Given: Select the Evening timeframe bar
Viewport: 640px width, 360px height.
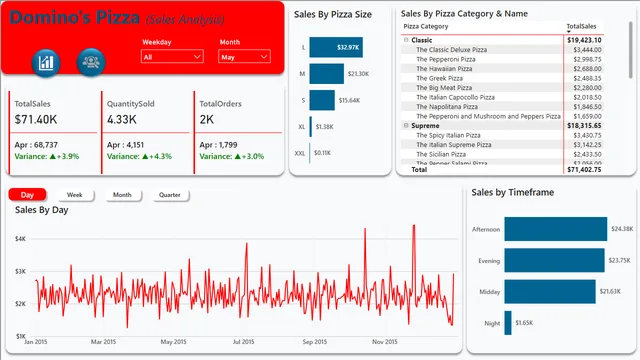Looking at the screenshot, I should [554, 260].
